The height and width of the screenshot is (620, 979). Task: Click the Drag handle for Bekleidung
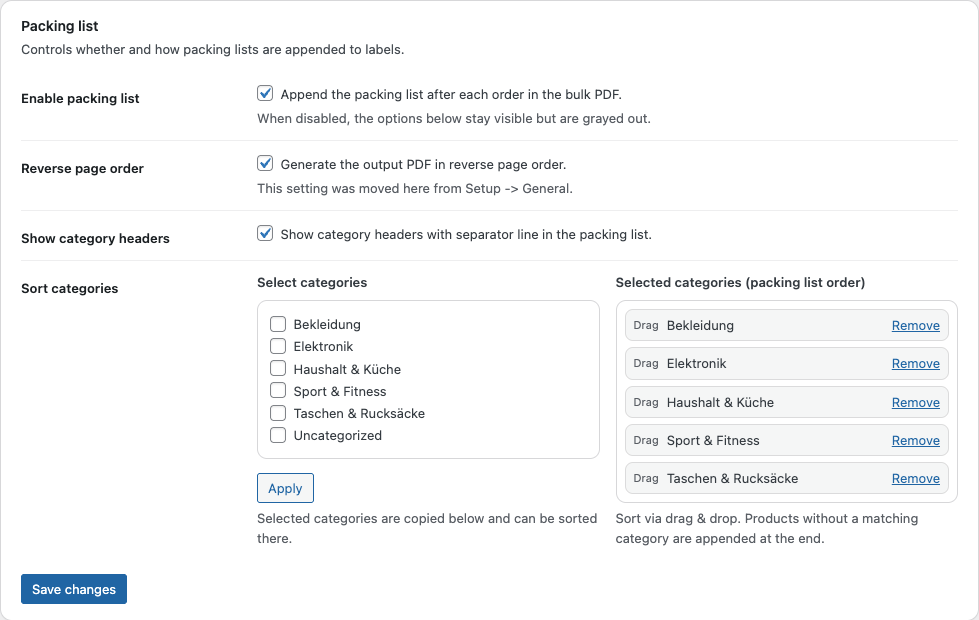646,325
